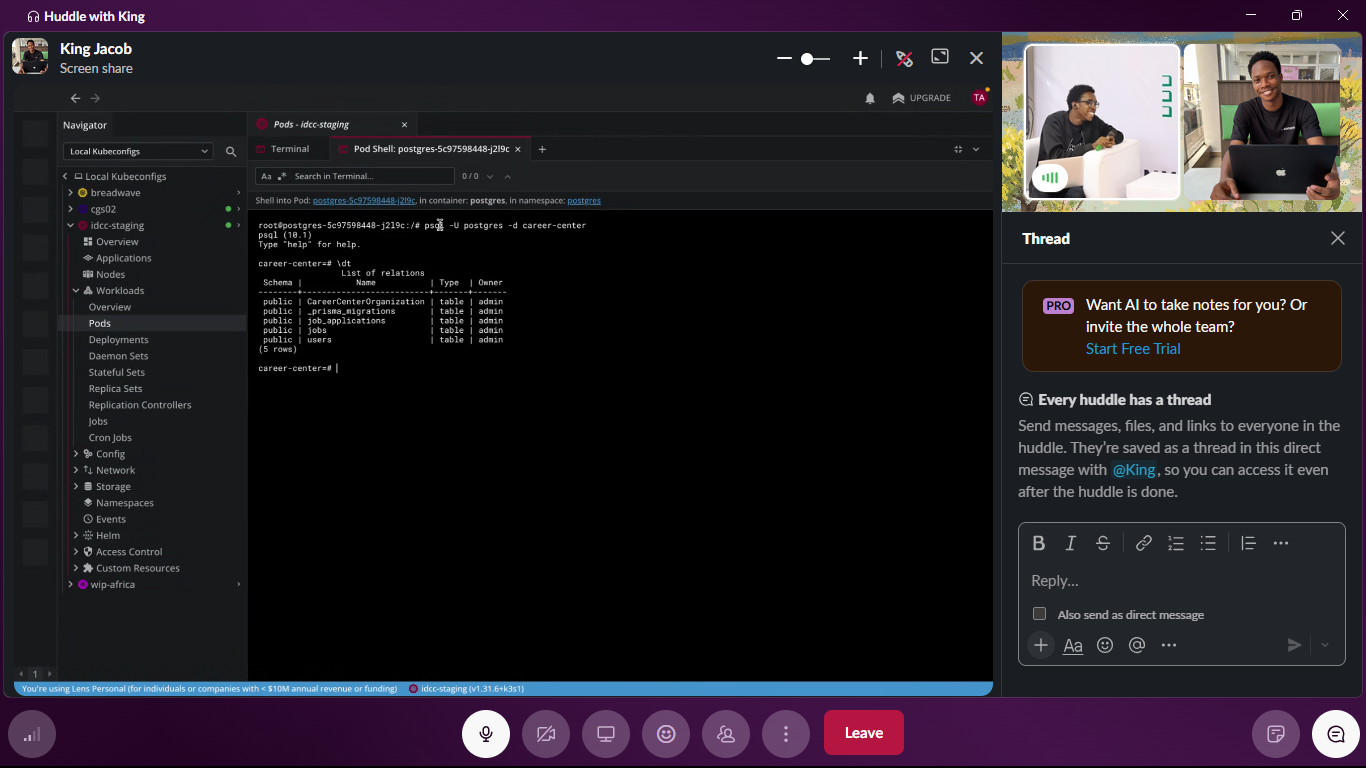1366x768 pixels.
Task: Toggle the huddle thread panel button
Action: 1336,734
